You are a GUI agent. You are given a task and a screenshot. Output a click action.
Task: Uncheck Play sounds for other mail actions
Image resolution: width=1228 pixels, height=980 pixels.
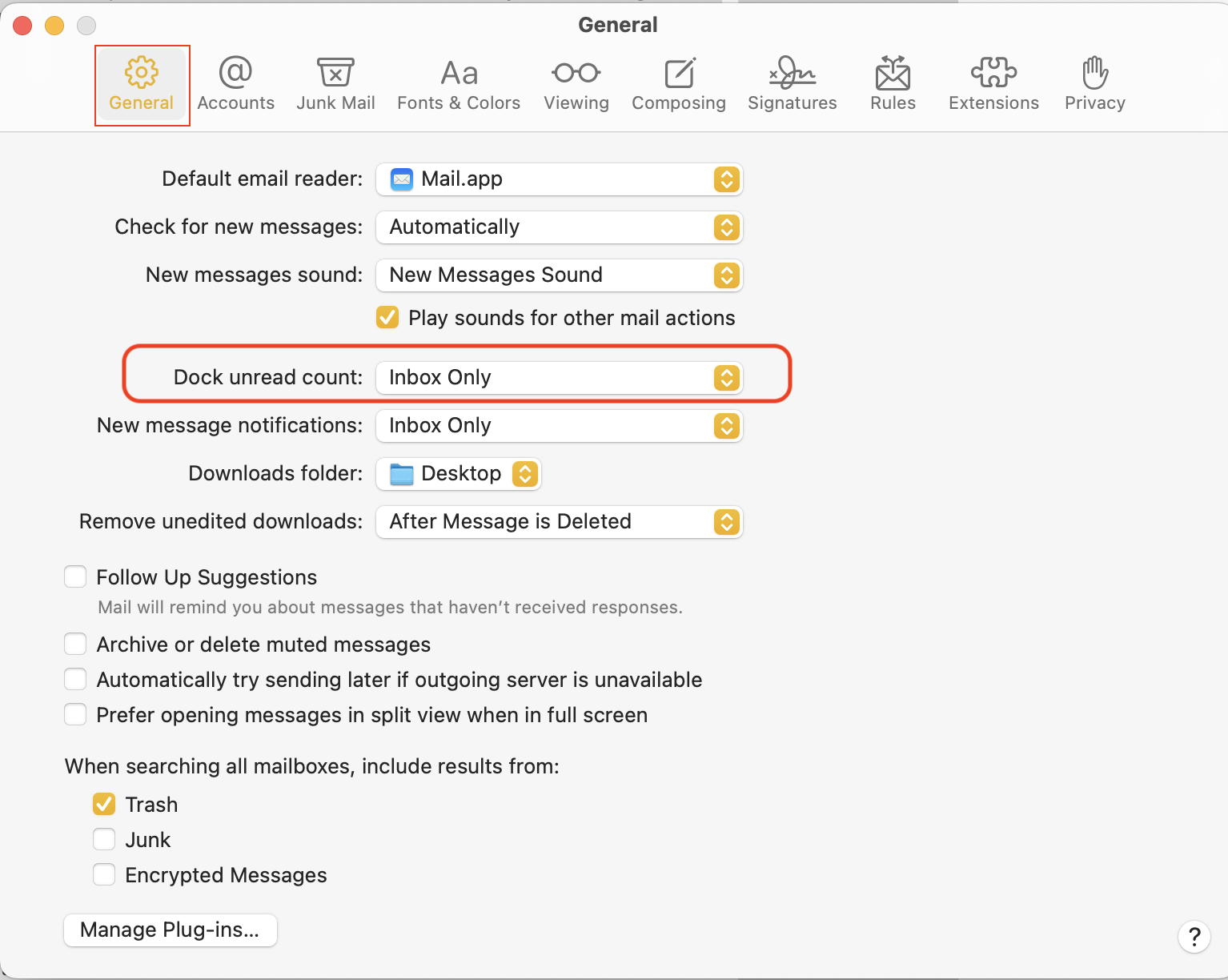[x=387, y=317]
